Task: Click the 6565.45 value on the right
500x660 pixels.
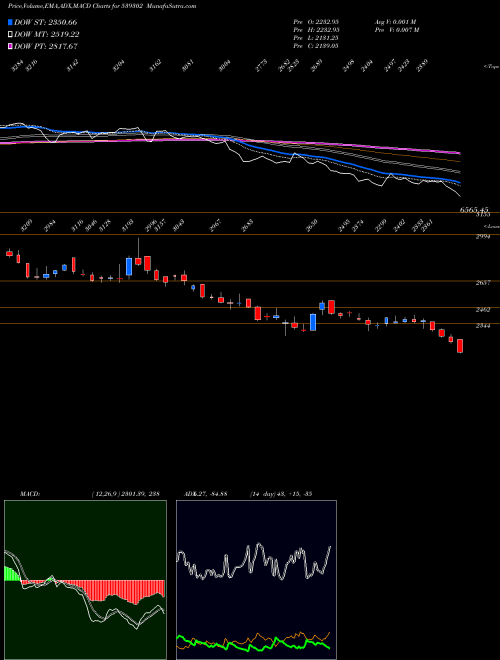Action: click(x=474, y=210)
